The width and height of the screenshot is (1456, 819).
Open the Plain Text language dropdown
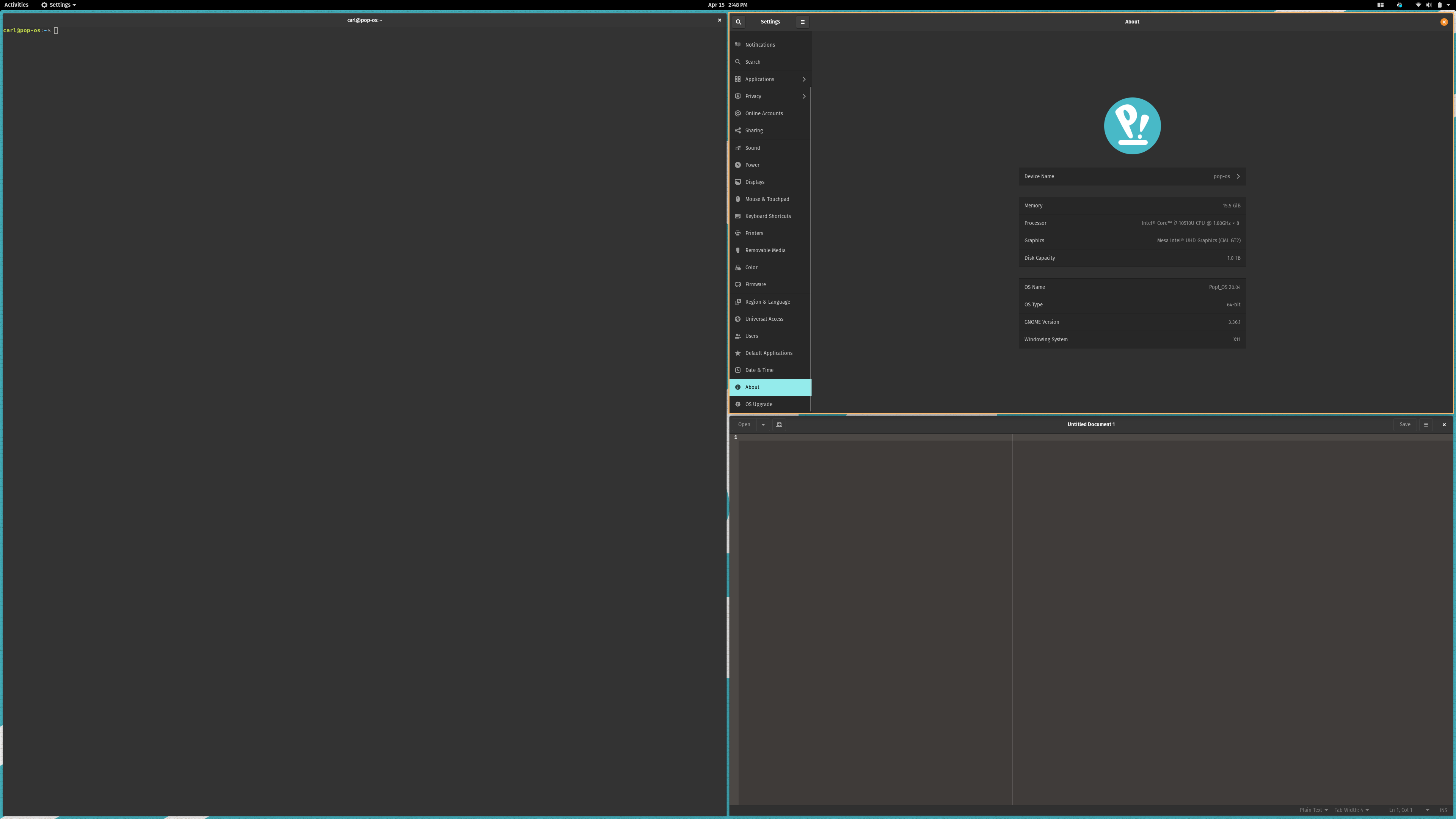(x=1313, y=810)
